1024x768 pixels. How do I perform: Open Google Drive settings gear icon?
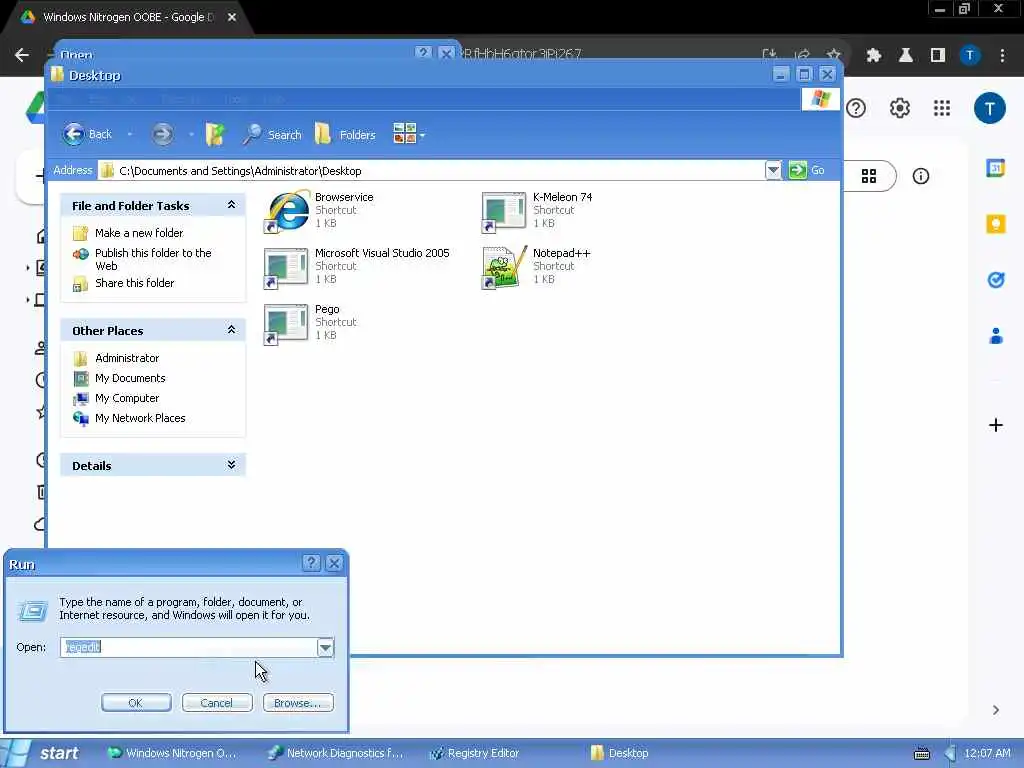[x=900, y=108]
